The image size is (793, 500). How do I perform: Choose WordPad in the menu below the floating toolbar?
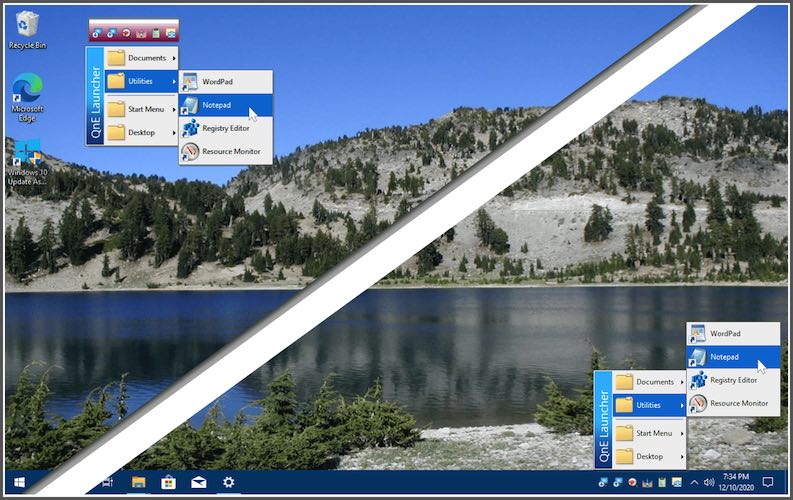217,82
